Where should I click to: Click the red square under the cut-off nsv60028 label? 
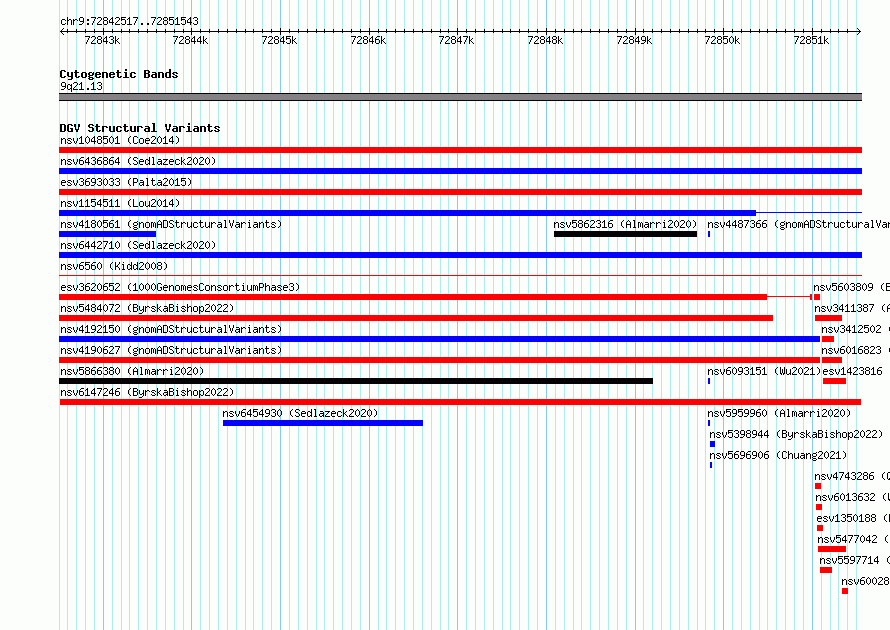(845, 591)
